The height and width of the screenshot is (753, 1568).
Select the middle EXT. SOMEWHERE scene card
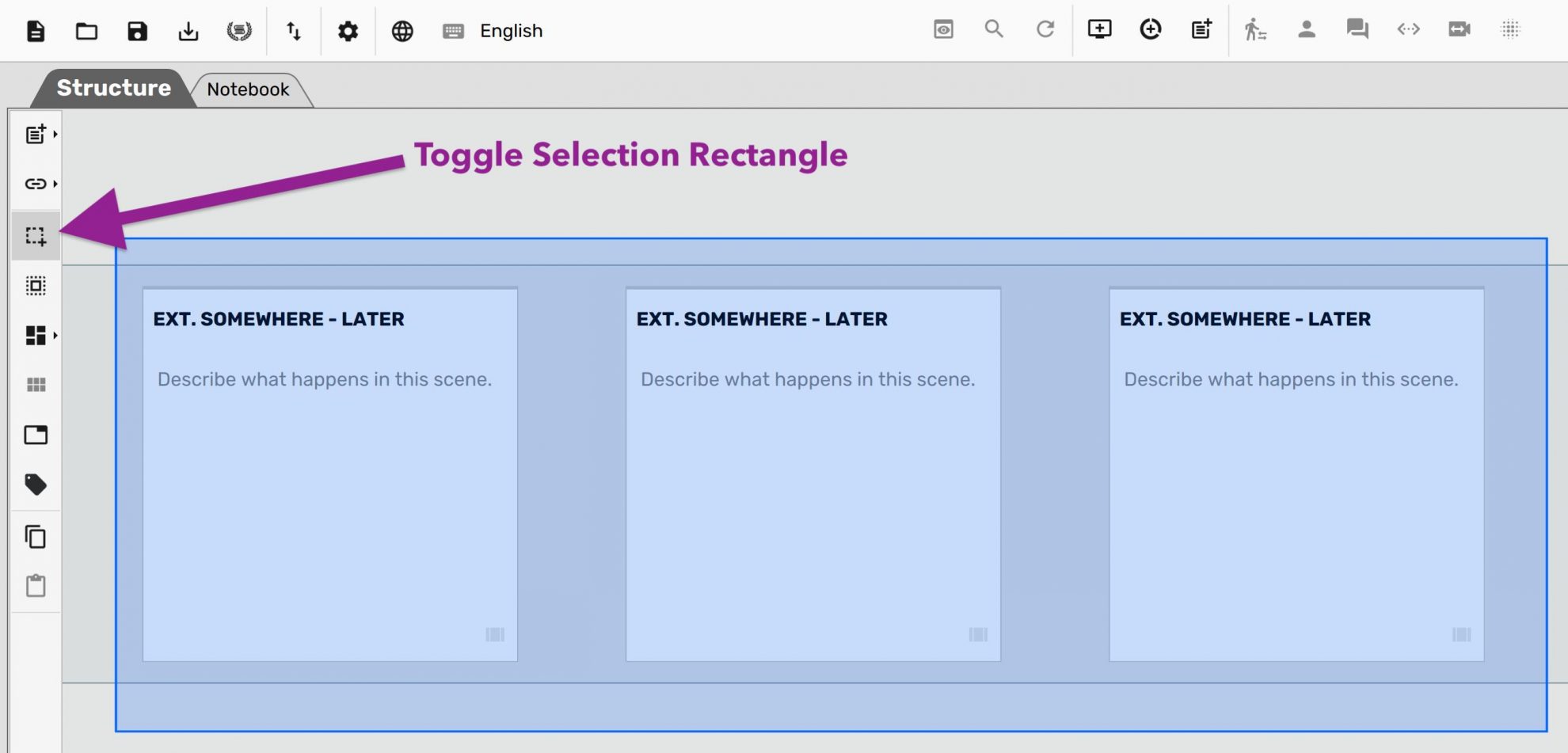pyautogui.click(x=812, y=475)
